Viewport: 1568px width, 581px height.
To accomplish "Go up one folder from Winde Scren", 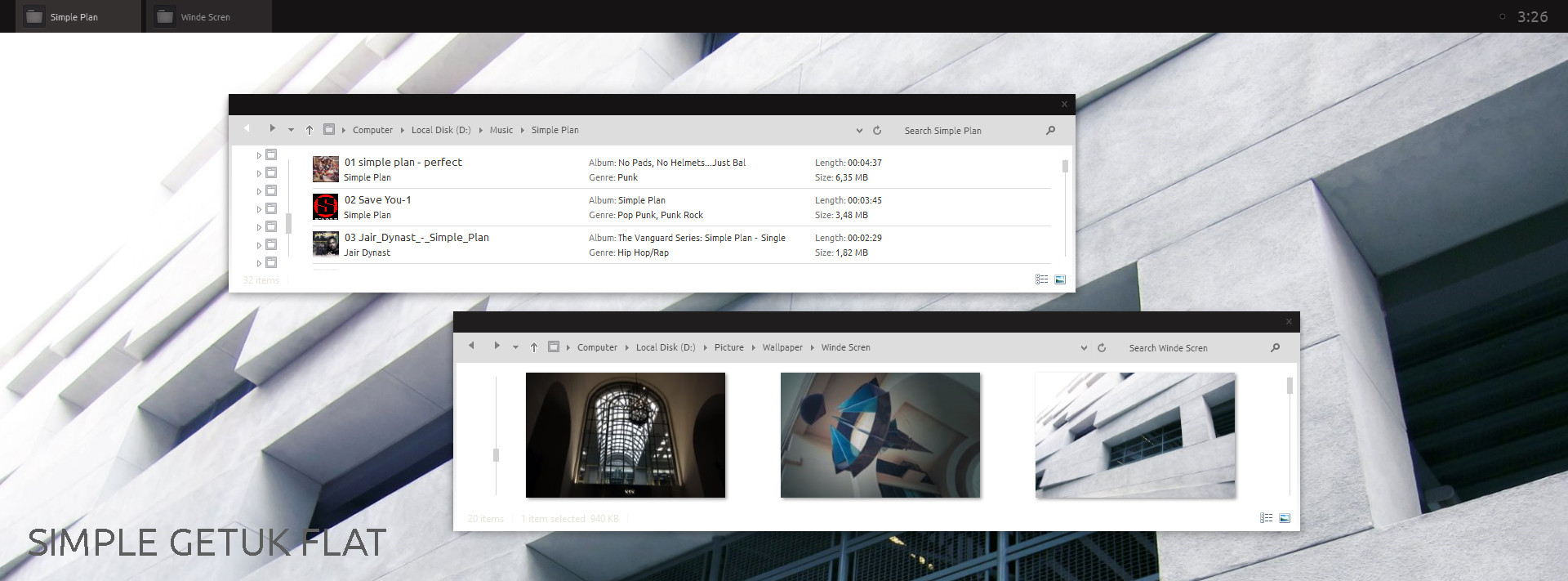I will coord(534,347).
